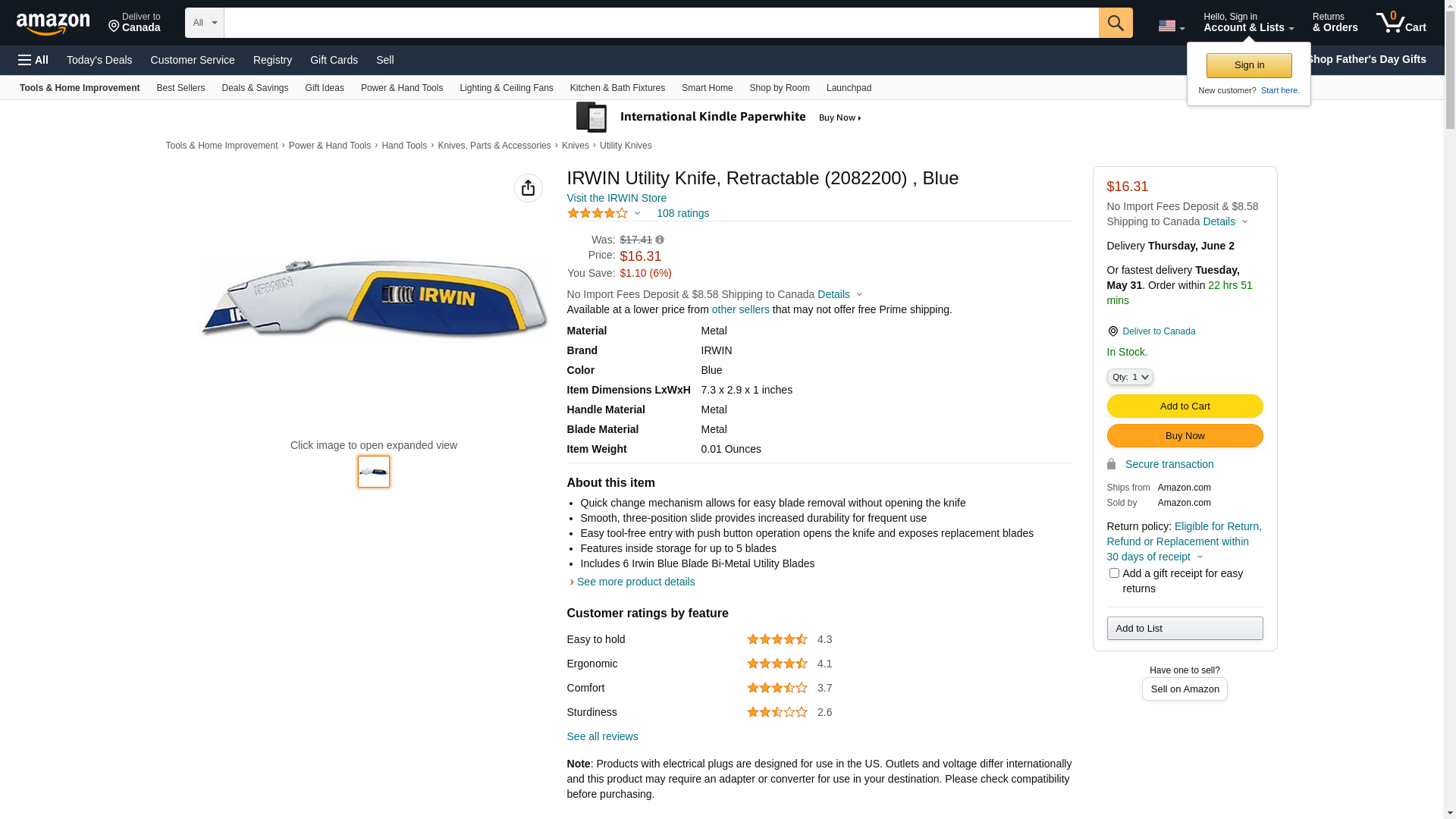Click Deliver to Canada location pin
Screen dimensions: 1456x819
tap(1112, 331)
